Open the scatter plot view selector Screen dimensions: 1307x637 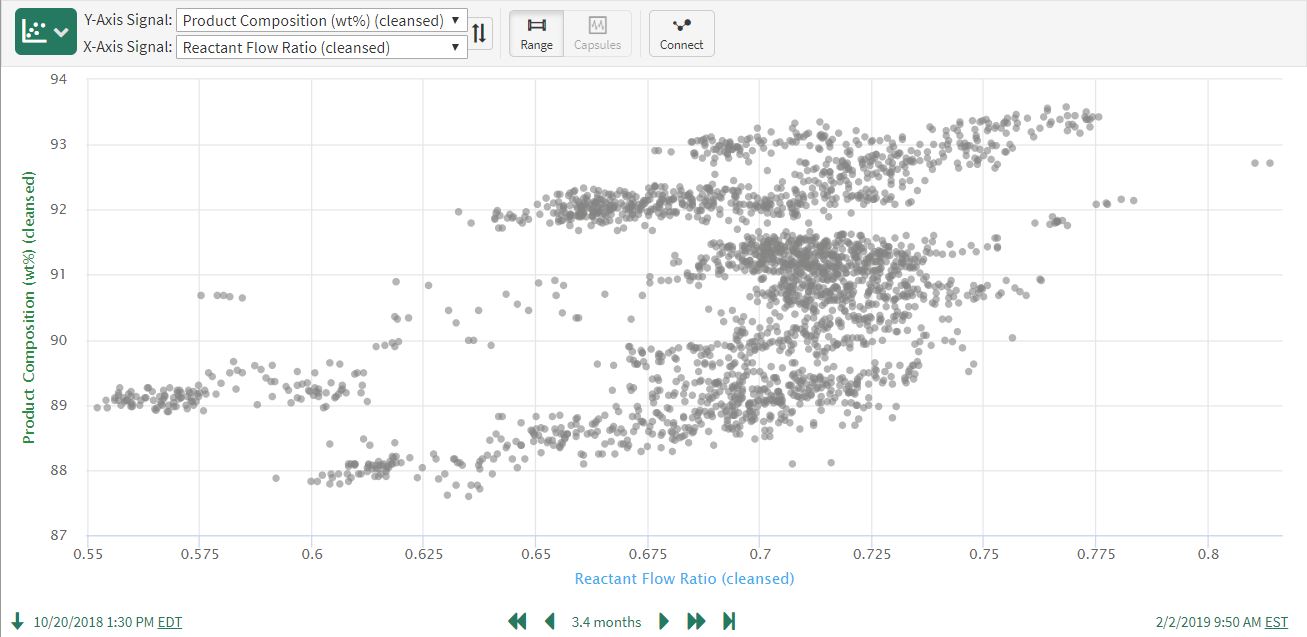point(46,32)
